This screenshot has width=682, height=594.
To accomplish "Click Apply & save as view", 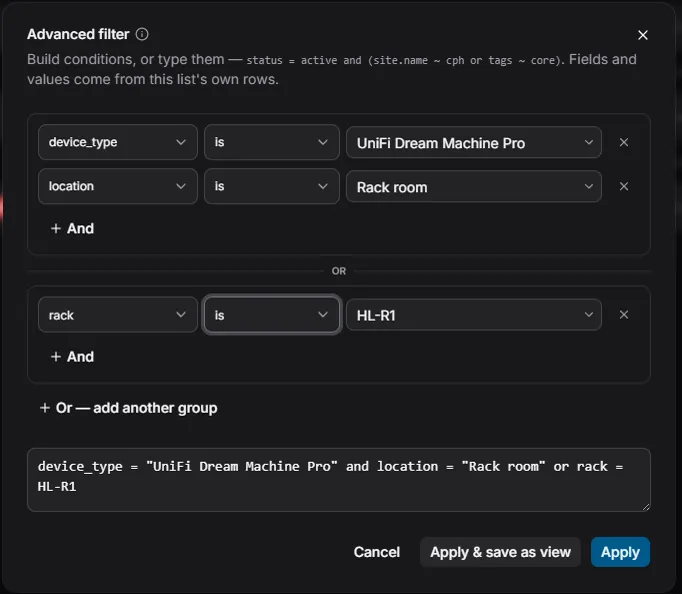I will [x=500, y=552].
